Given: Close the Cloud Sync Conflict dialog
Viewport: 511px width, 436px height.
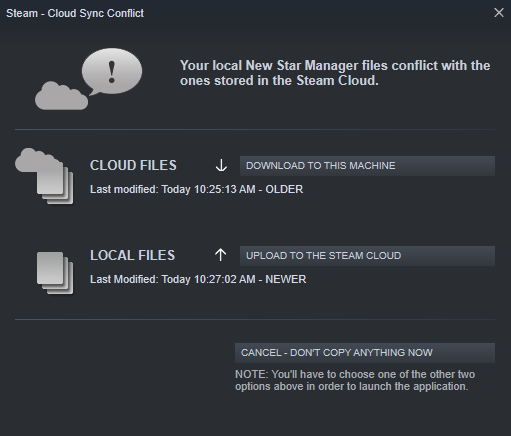Looking at the screenshot, I should (499, 13).
